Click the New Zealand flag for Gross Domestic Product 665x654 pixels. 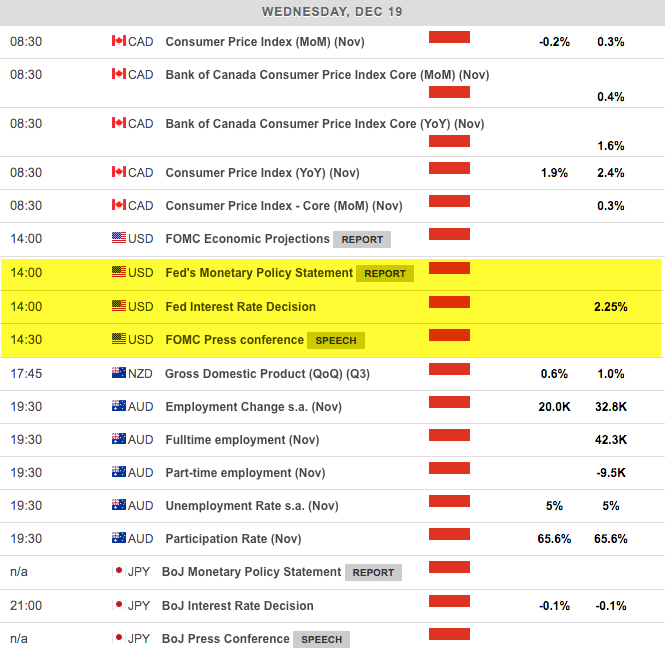coord(118,373)
